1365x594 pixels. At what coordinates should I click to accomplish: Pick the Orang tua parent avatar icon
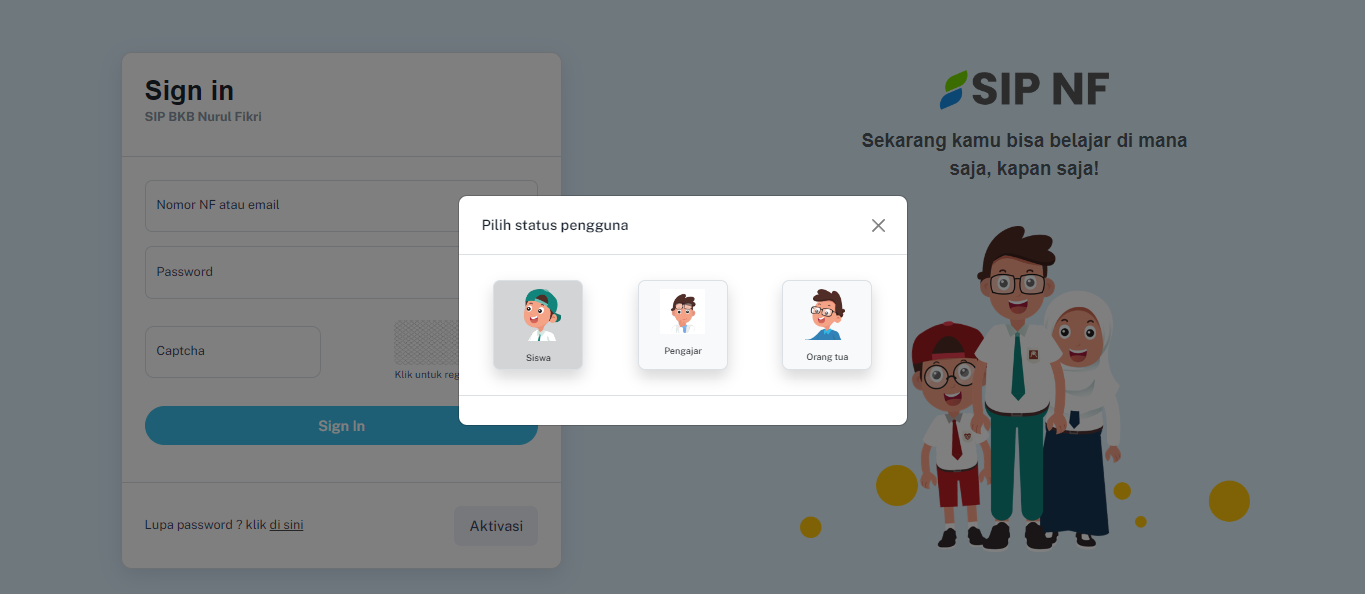(826, 315)
